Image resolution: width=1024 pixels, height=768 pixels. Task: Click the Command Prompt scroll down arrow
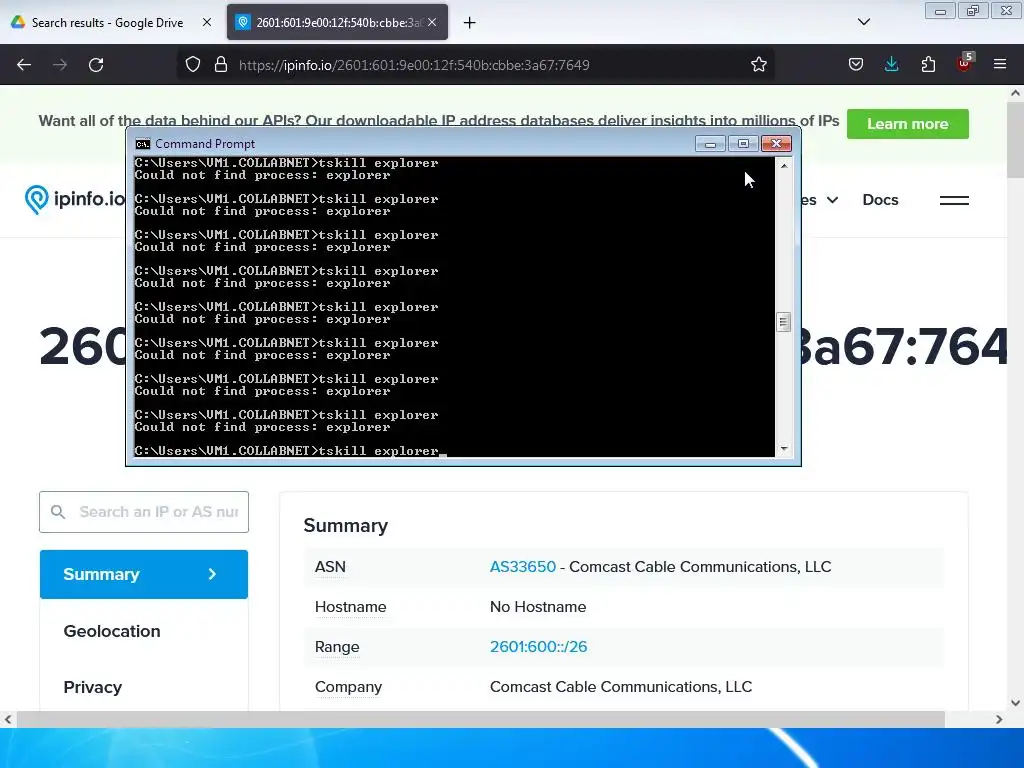tap(784, 449)
